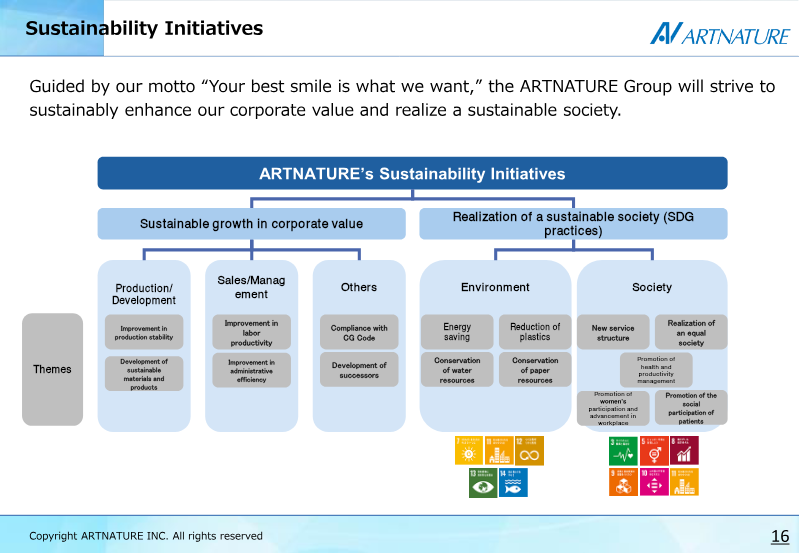799x553 pixels.
Task: Click SDG 11 cities icon under Society
Action: coord(684,482)
